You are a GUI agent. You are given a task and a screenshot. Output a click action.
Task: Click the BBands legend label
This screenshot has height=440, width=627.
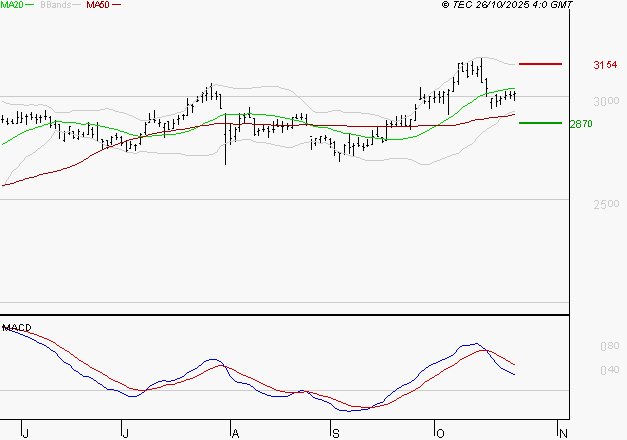(56, 5)
